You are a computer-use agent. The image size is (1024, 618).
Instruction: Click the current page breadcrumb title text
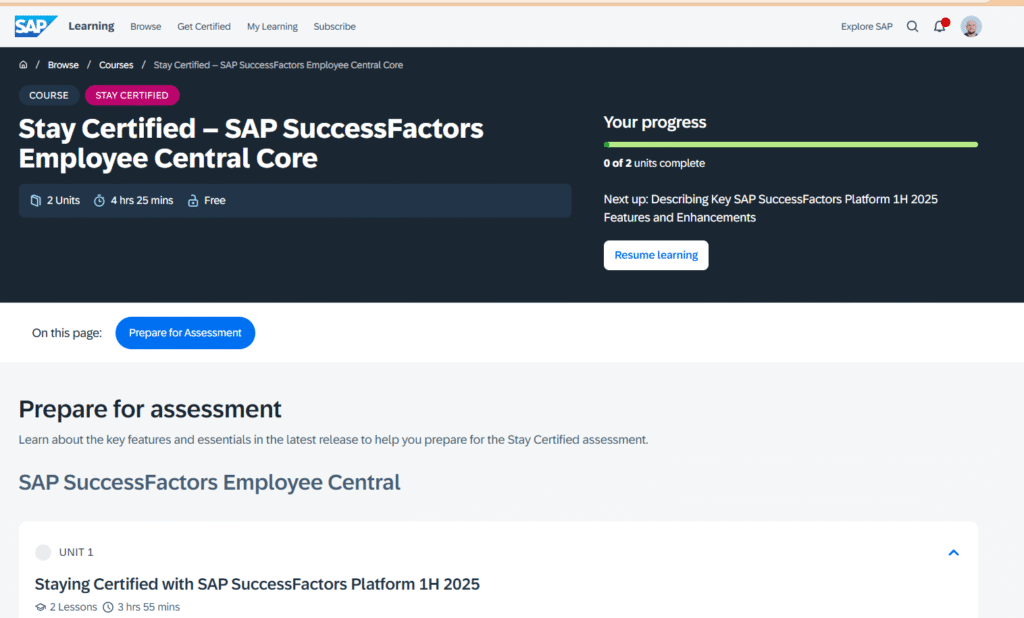point(278,65)
